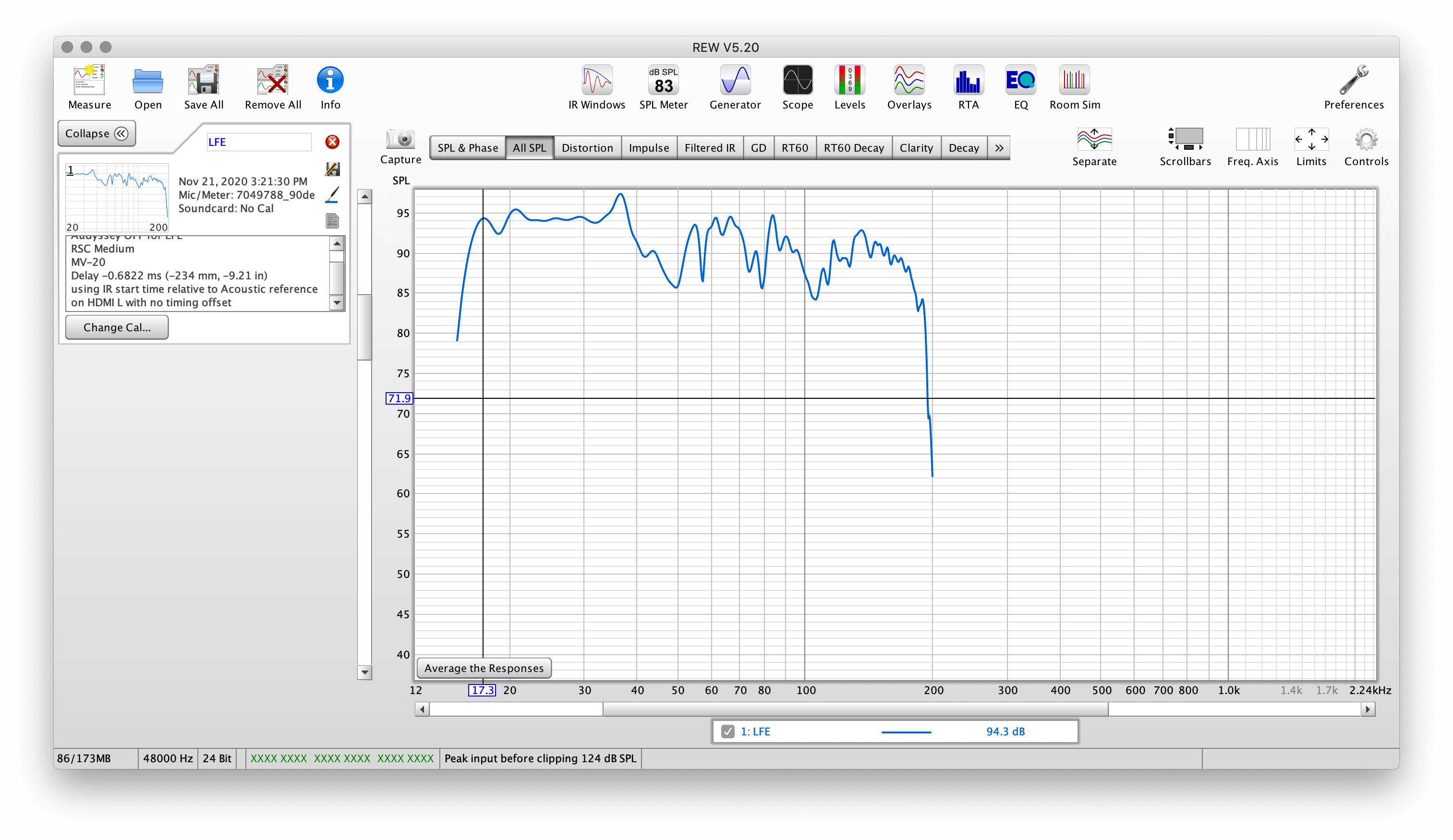Open the IR Windows settings
This screenshot has height=840, width=1453.
pyautogui.click(x=596, y=81)
